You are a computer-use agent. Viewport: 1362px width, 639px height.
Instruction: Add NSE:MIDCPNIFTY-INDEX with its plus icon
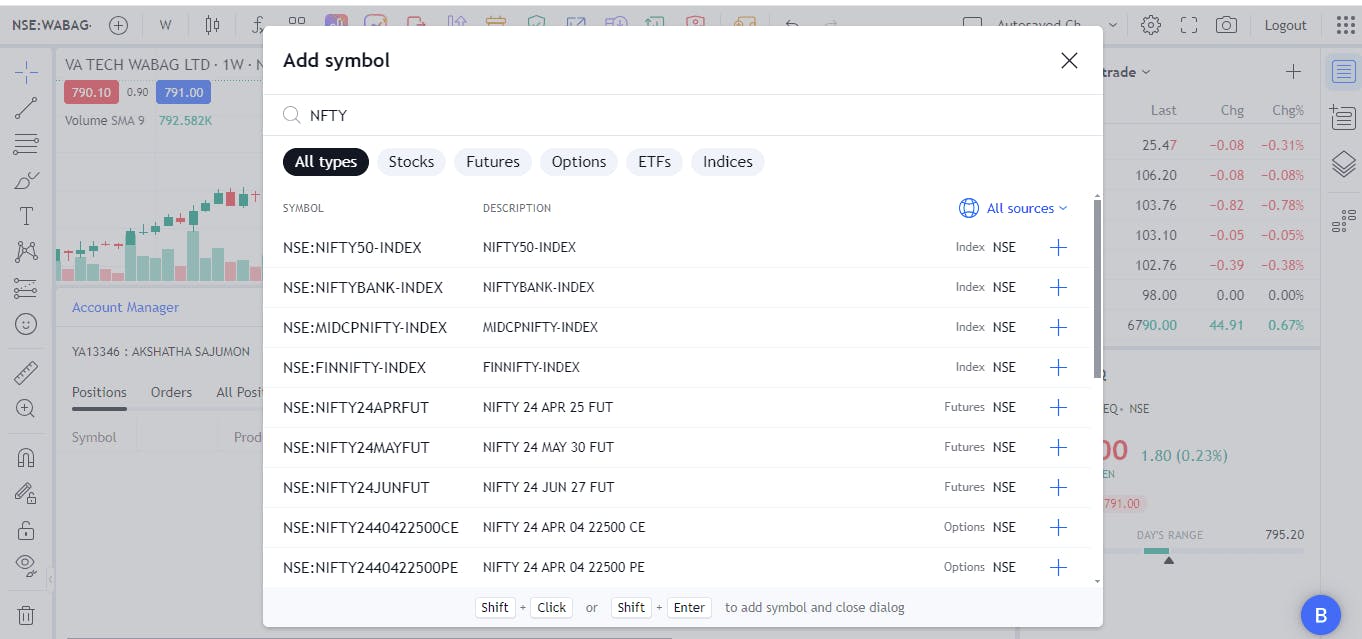(x=1058, y=327)
